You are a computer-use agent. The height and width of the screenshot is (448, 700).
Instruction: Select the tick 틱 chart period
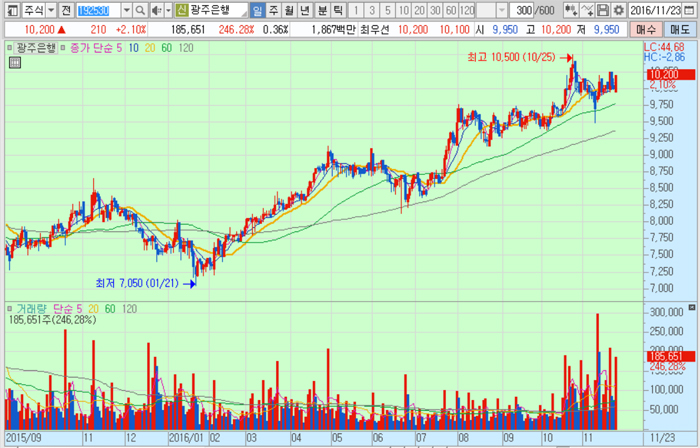click(x=338, y=10)
